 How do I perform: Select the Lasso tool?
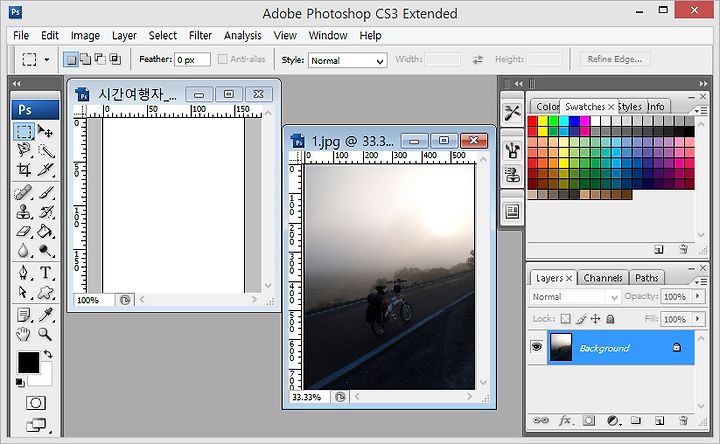24,150
